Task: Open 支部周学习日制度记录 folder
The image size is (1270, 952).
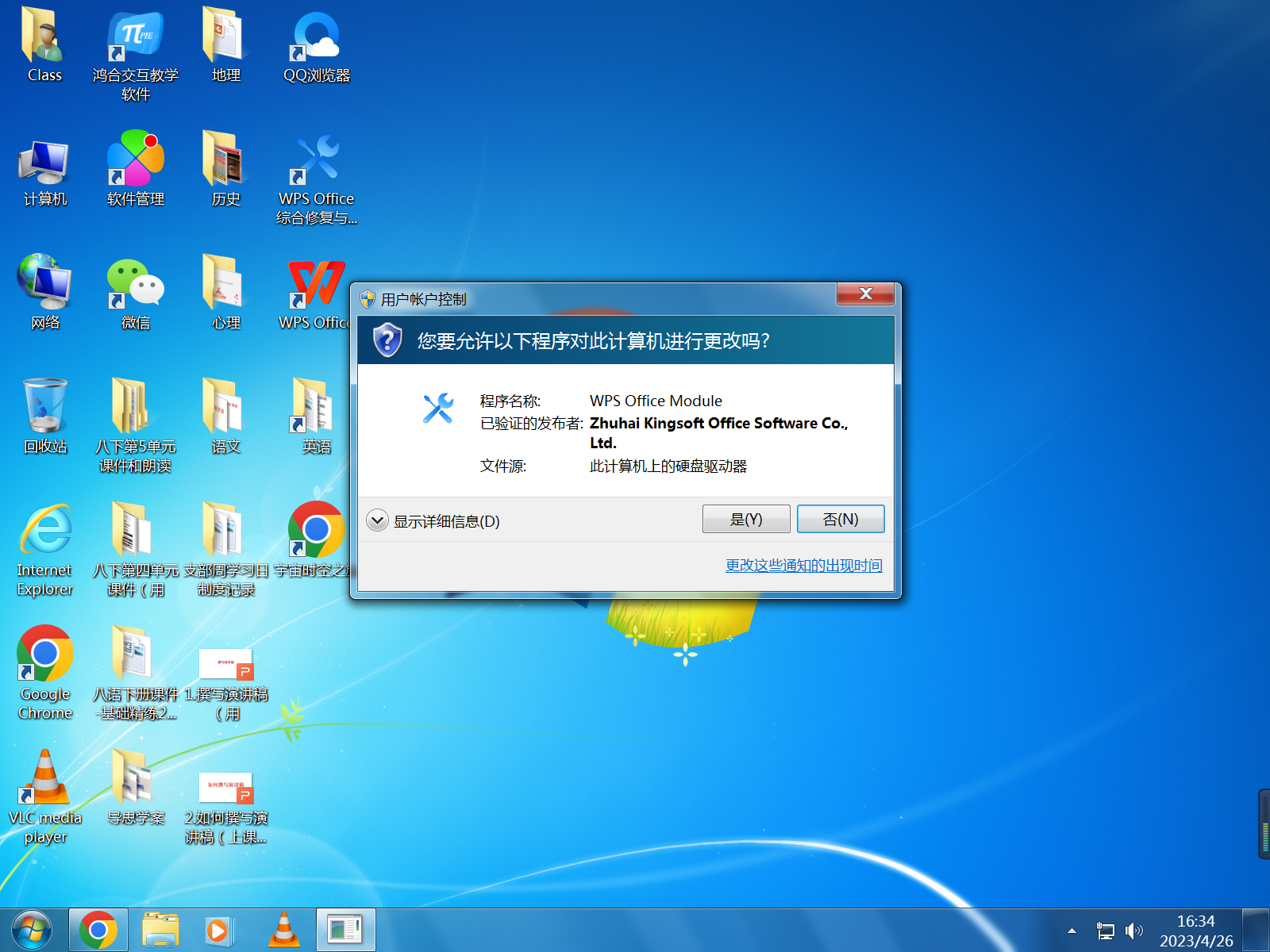Action: [225, 549]
